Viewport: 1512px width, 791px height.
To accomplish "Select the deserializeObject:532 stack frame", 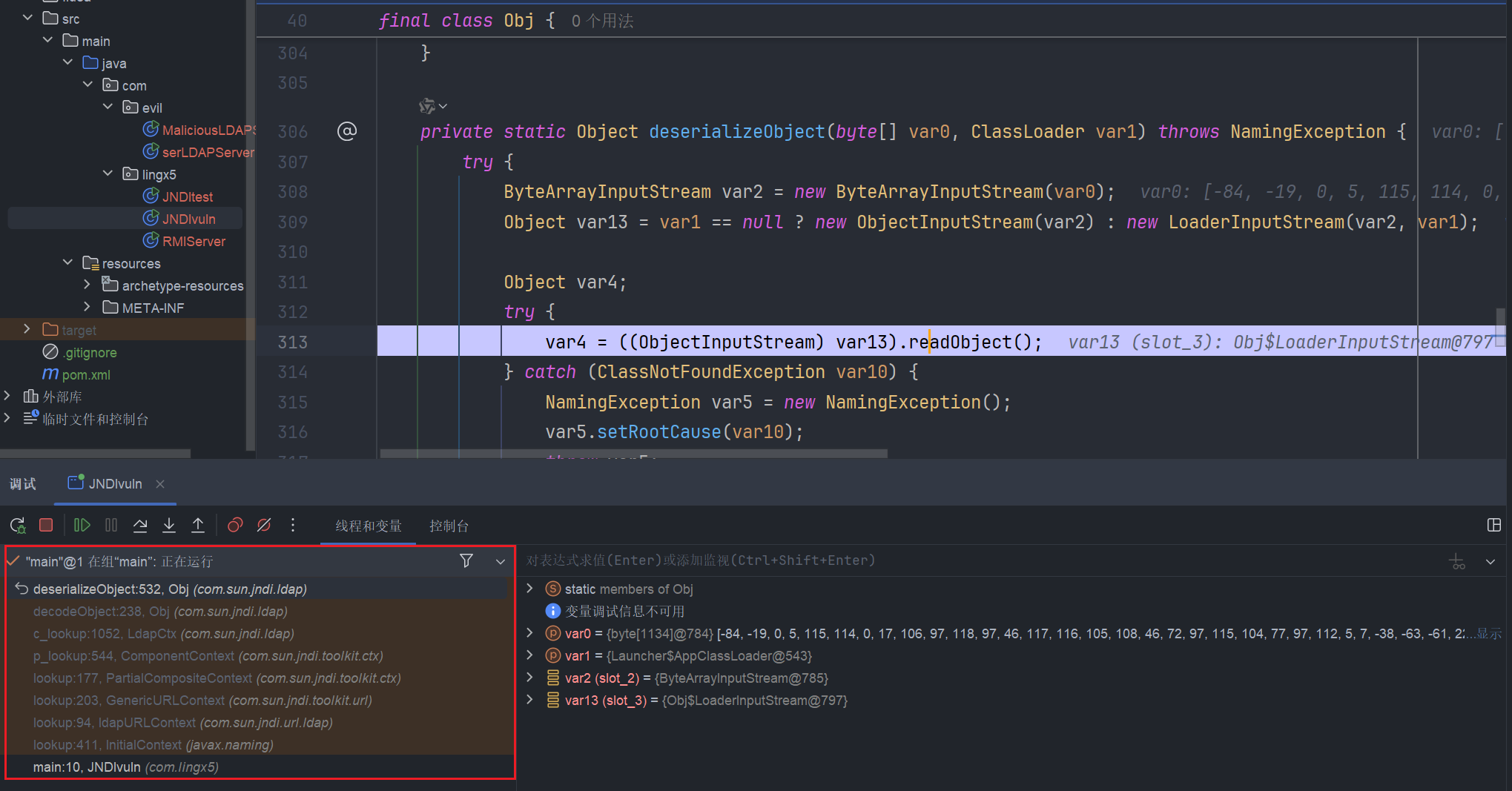I will (259, 589).
